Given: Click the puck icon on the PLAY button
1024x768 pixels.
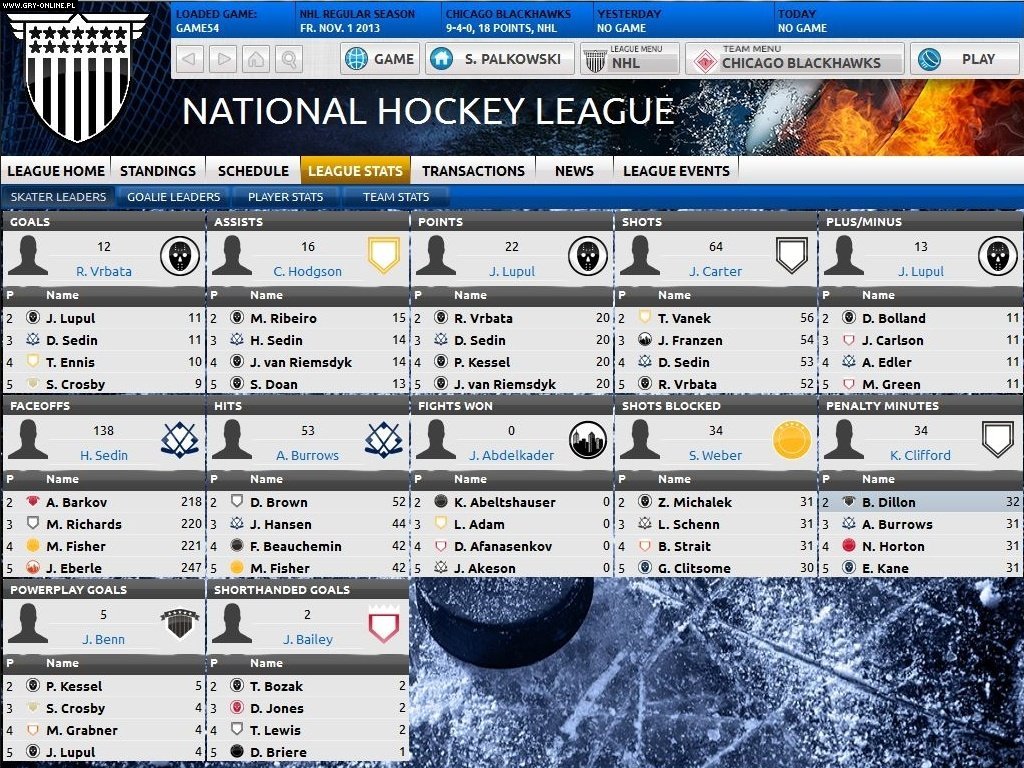Looking at the screenshot, I should pos(931,59).
